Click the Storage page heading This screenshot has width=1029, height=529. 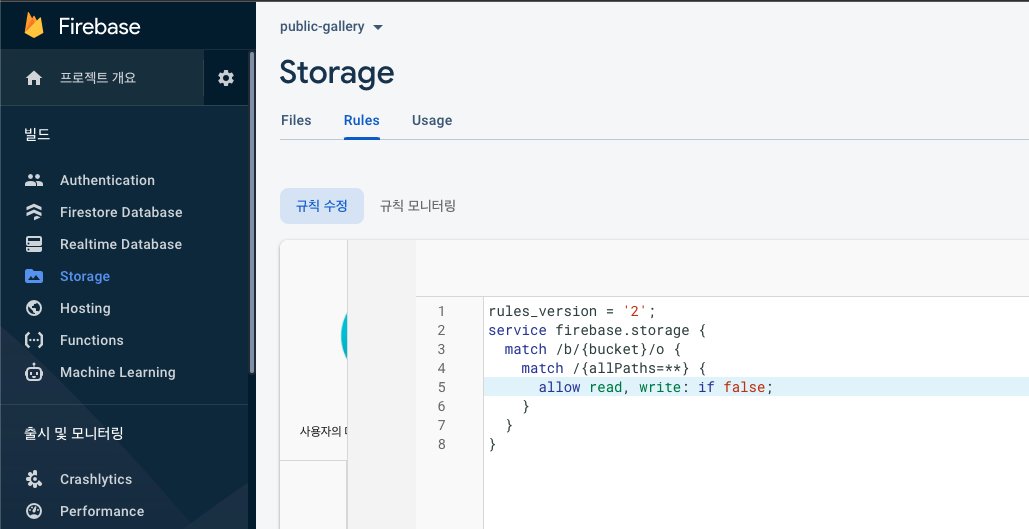(x=337, y=72)
